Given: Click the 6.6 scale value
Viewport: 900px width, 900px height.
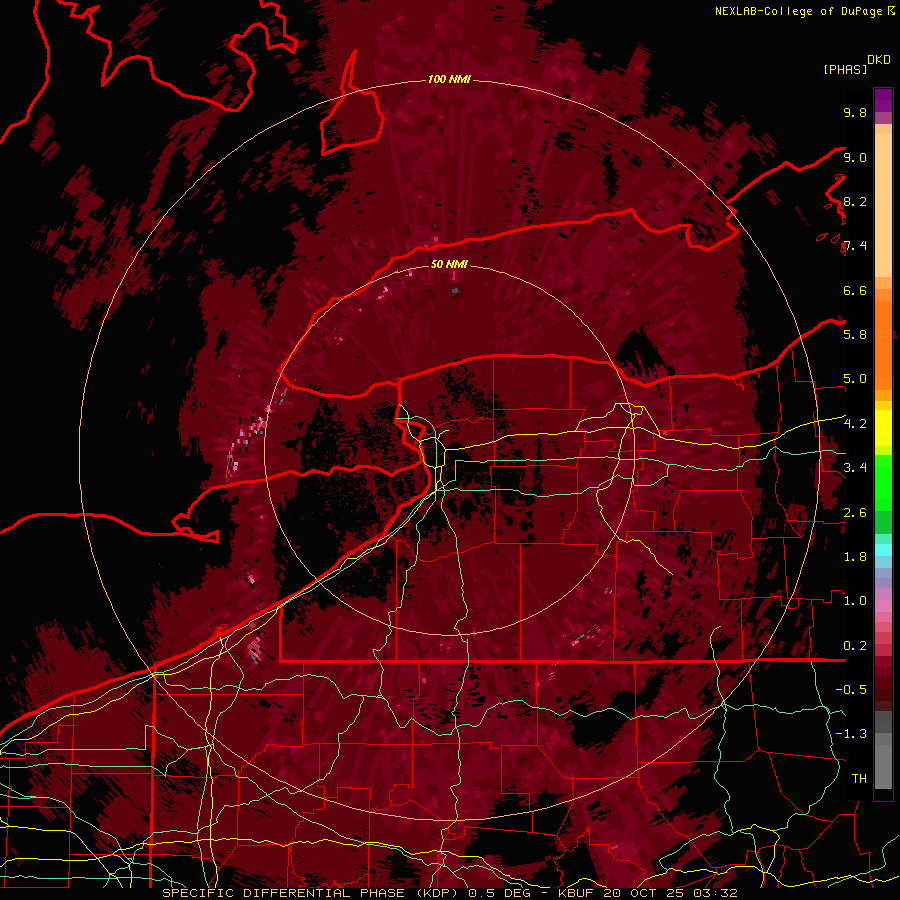Looking at the screenshot, I should 855,290.
